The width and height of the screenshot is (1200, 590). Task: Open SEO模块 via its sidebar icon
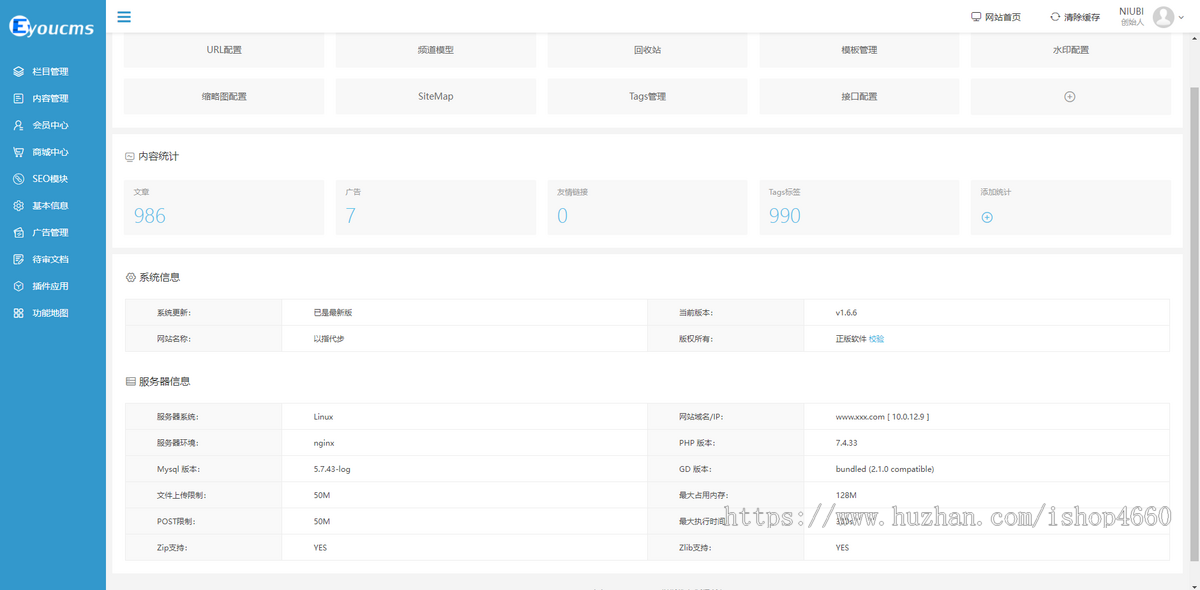19,179
